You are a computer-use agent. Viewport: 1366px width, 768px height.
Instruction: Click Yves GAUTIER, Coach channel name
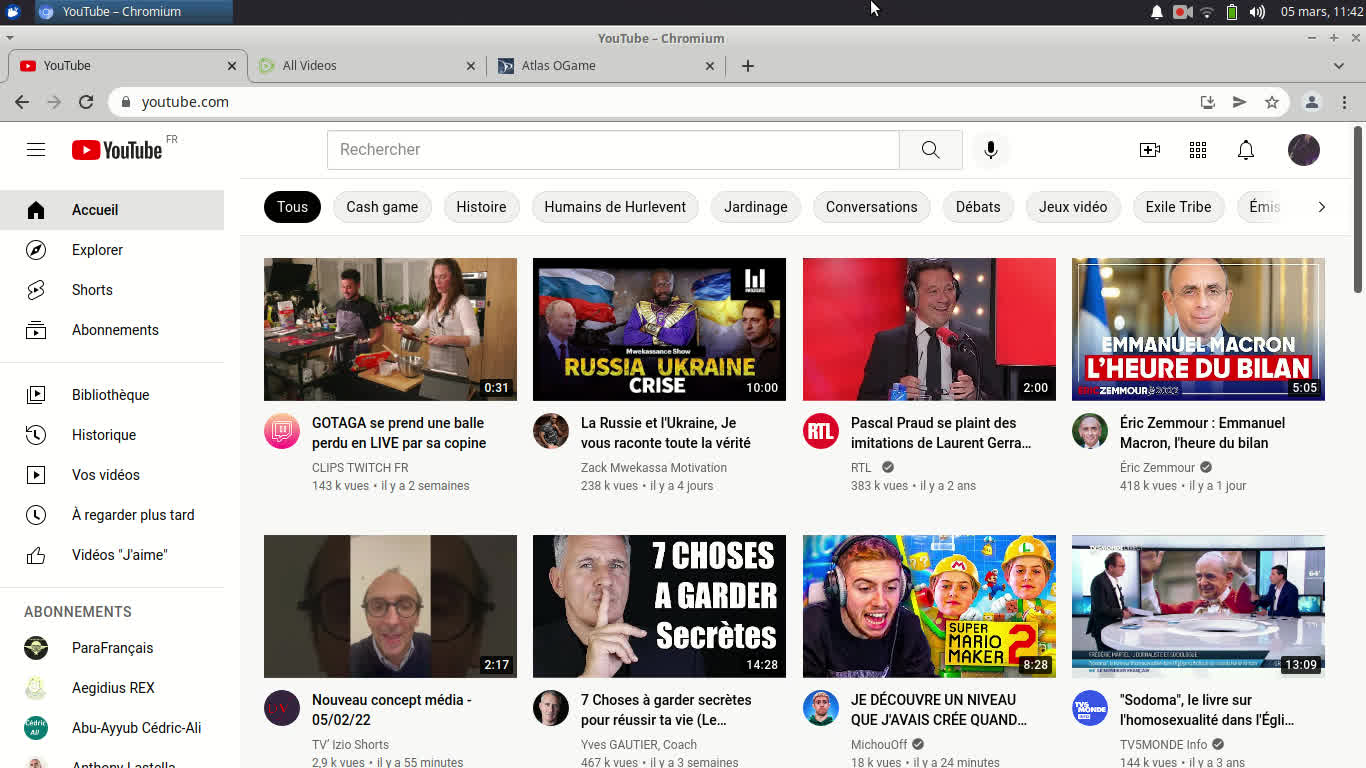point(639,745)
